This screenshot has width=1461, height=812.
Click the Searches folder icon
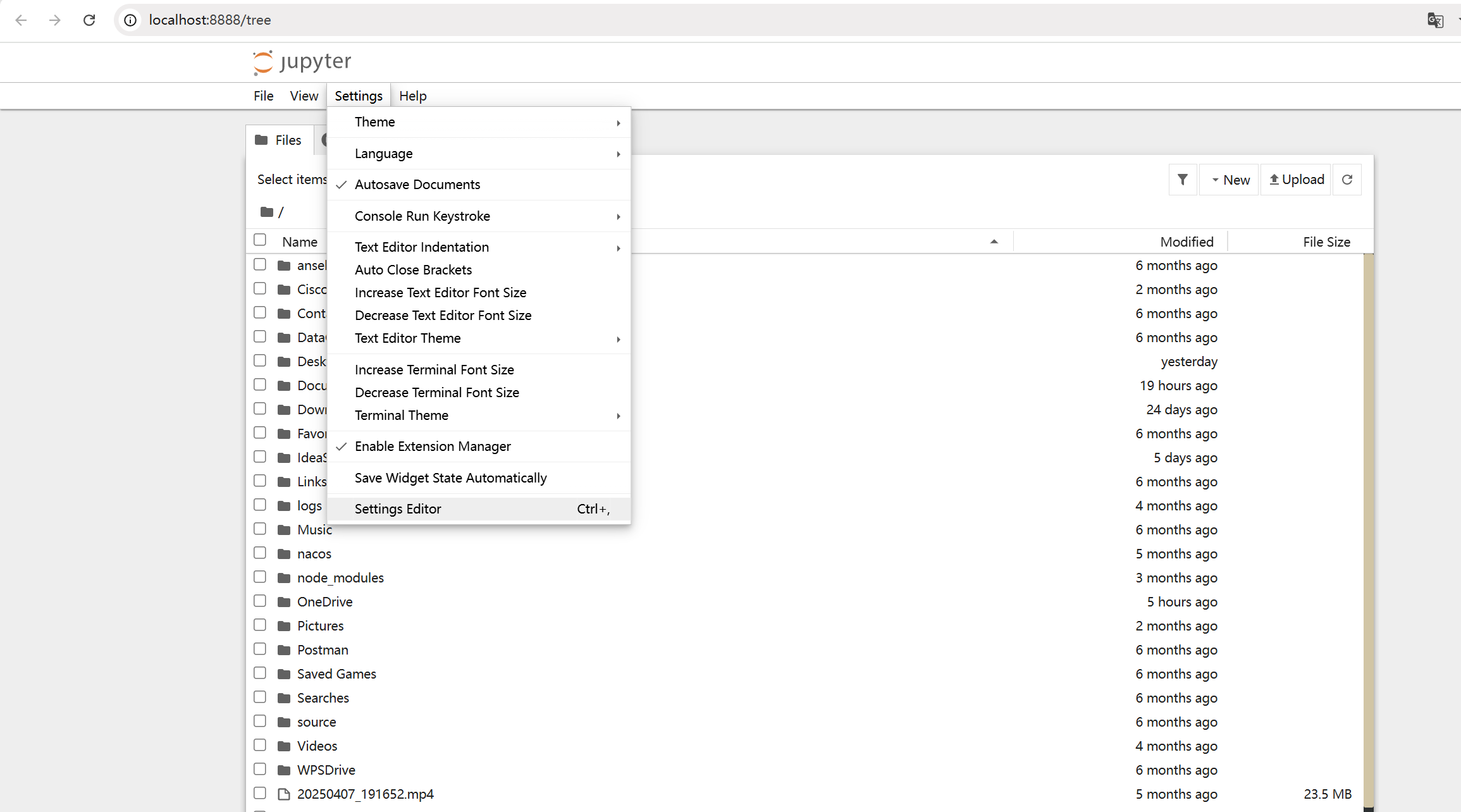pos(284,698)
